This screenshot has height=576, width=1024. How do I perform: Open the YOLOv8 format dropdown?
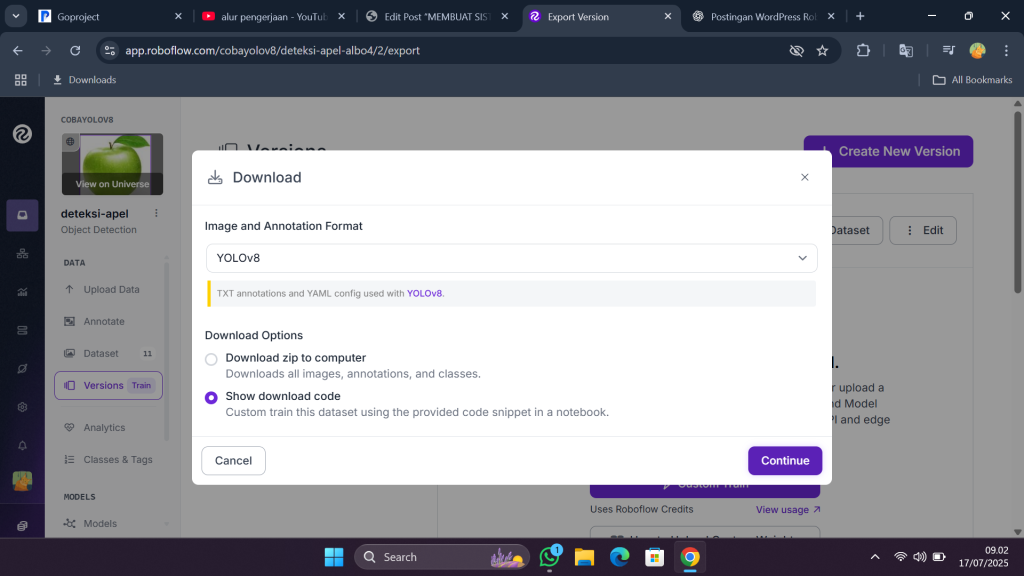pyautogui.click(x=511, y=258)
